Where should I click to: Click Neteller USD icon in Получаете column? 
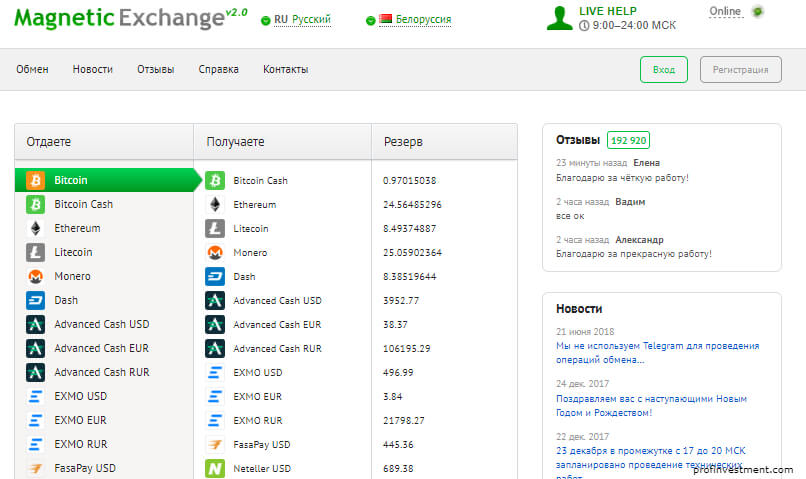[215, 469]
